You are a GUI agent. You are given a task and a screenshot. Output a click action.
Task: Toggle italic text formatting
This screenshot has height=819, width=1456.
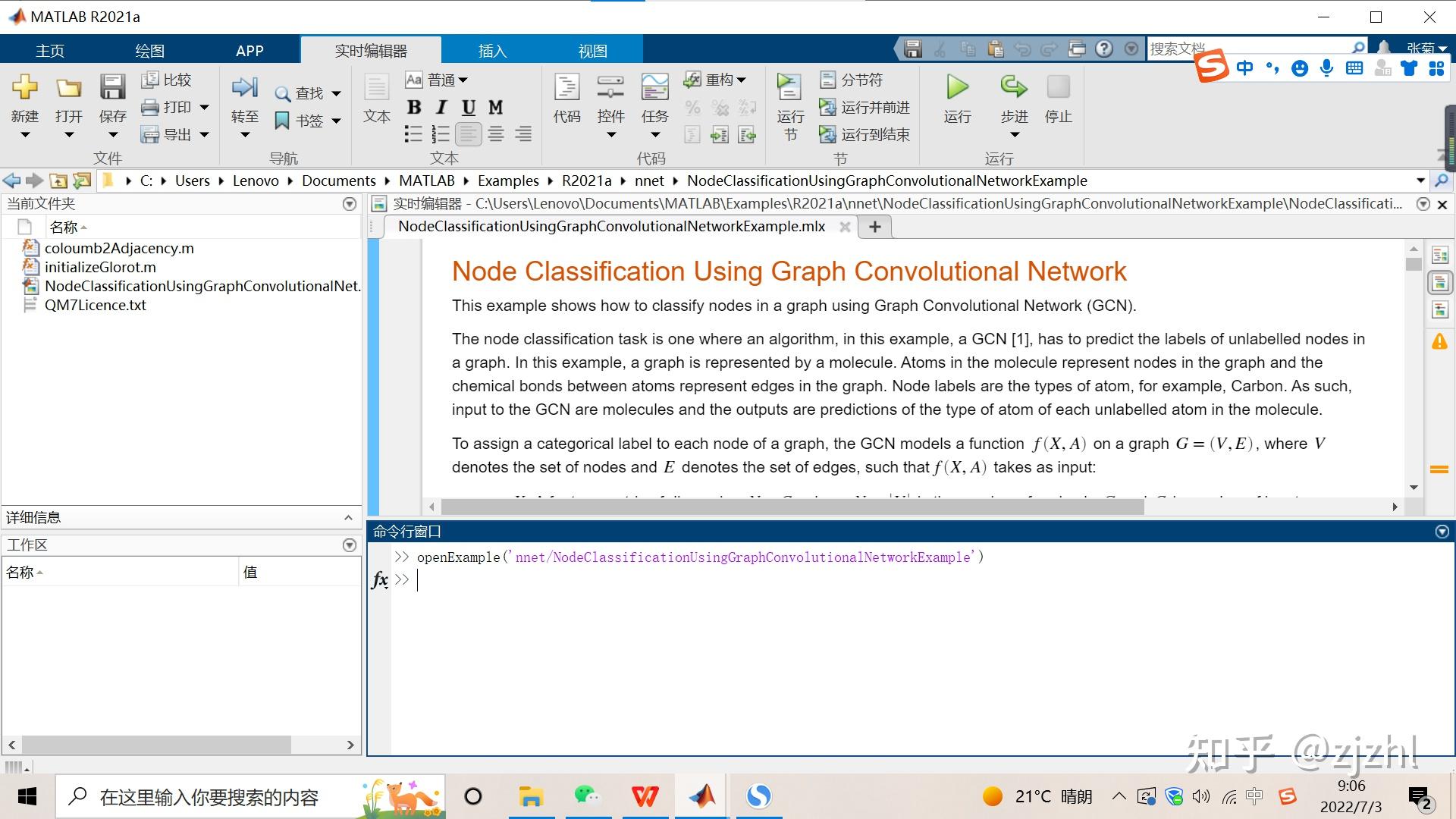tap(441, 108)
